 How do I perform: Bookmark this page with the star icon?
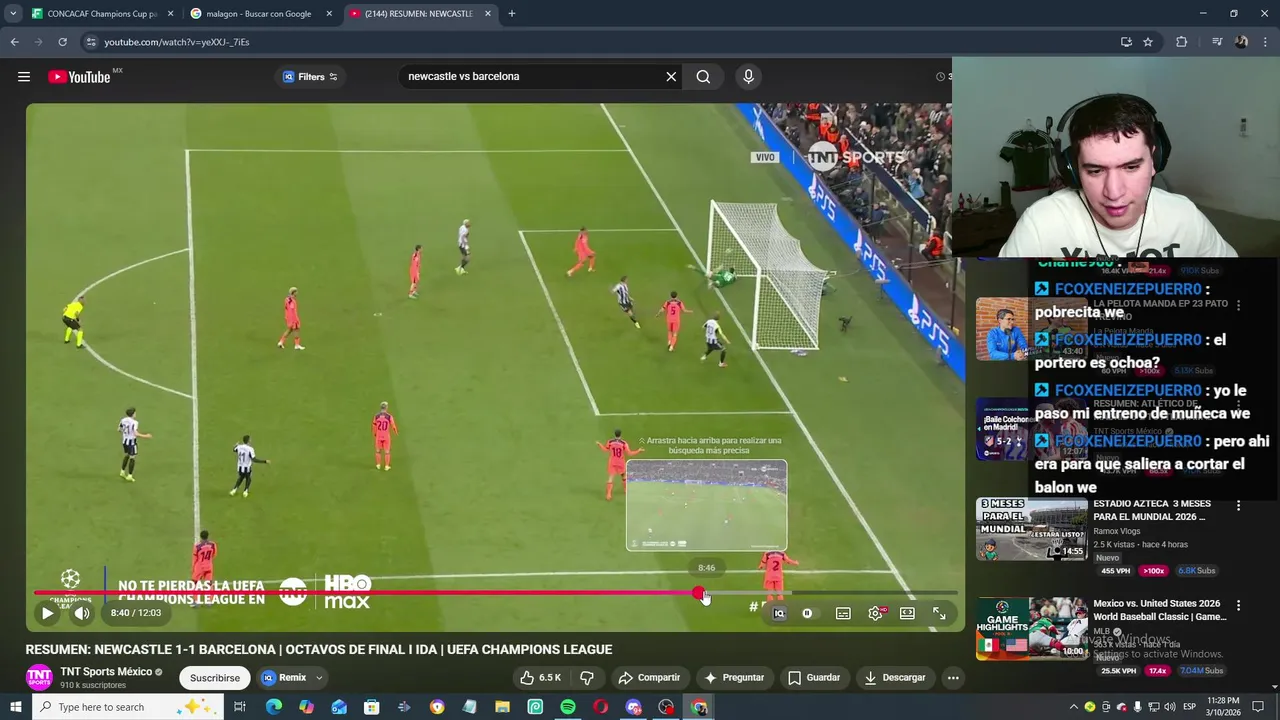click(x=1148, y=42)
